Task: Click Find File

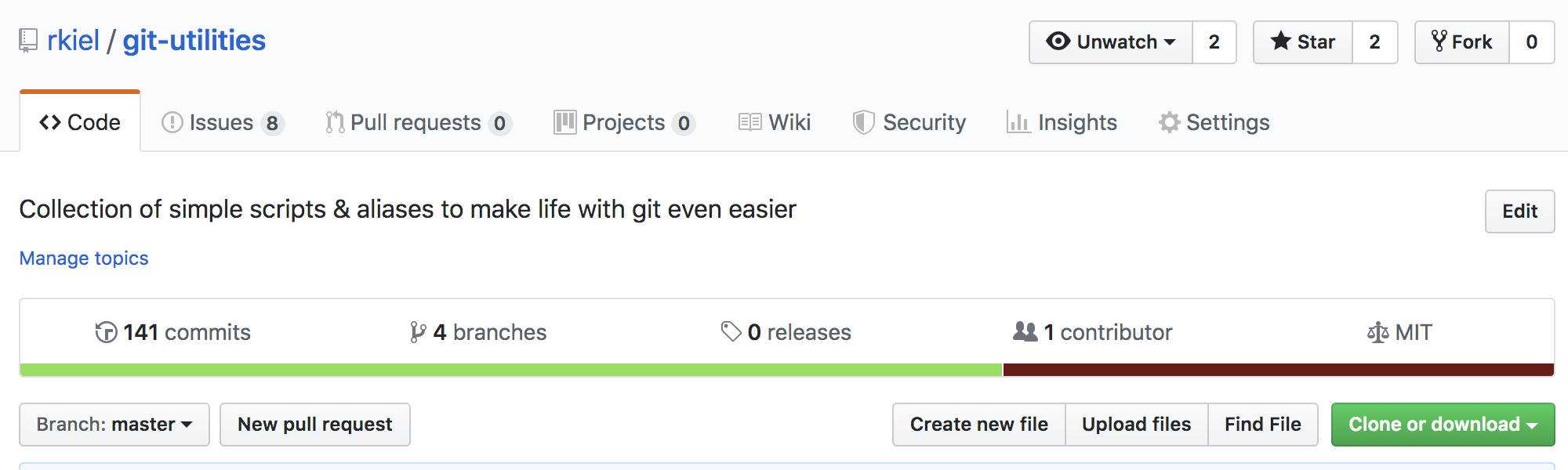Action: click(1263, 425)
